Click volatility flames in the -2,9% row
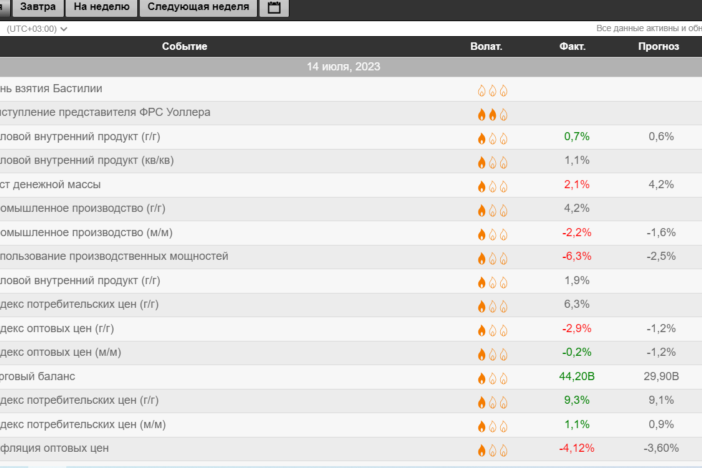702x468 pixels. [x=492, y=331]
